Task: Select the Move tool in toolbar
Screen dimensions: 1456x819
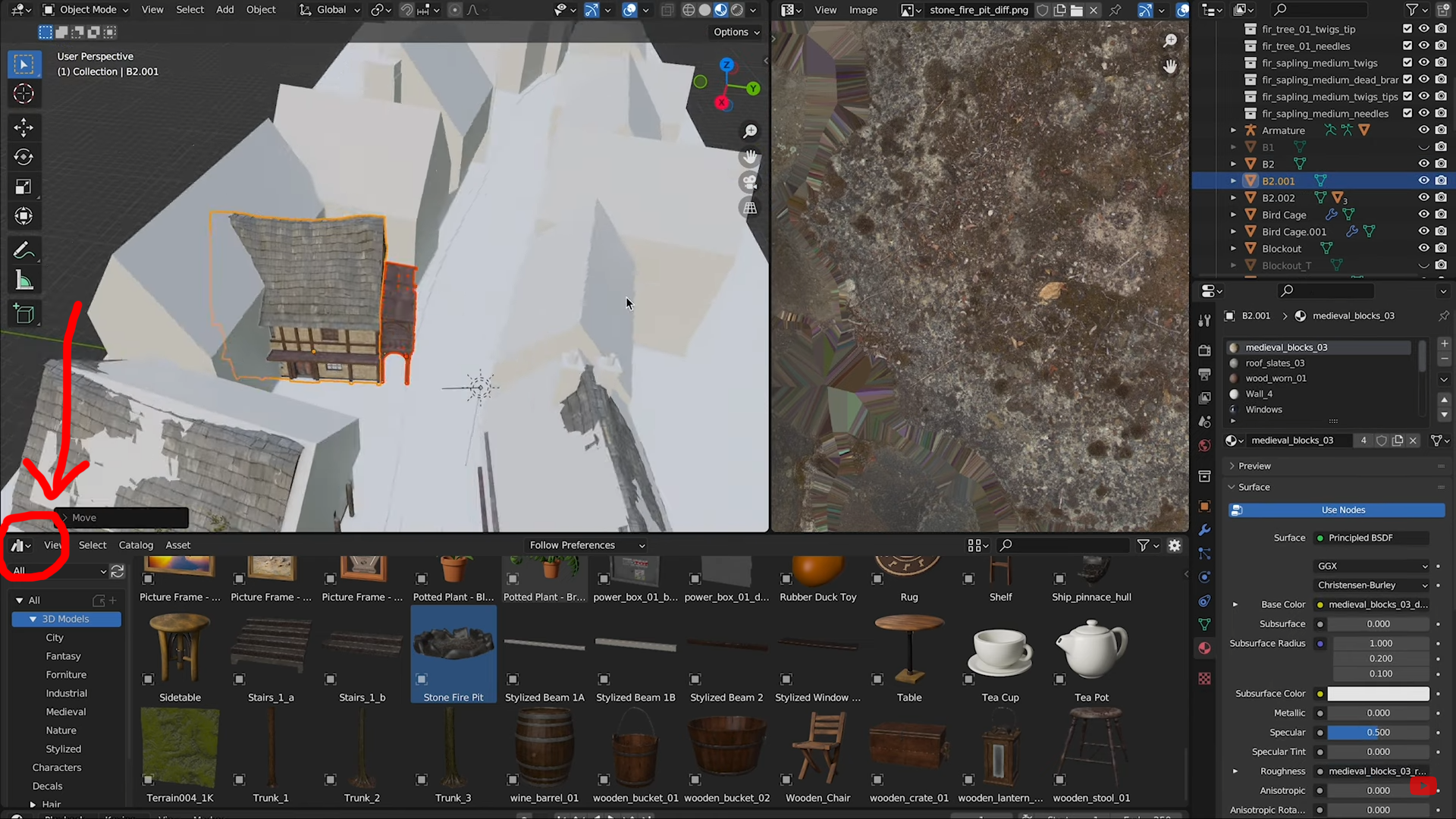Action: click(x=24, y=127)
